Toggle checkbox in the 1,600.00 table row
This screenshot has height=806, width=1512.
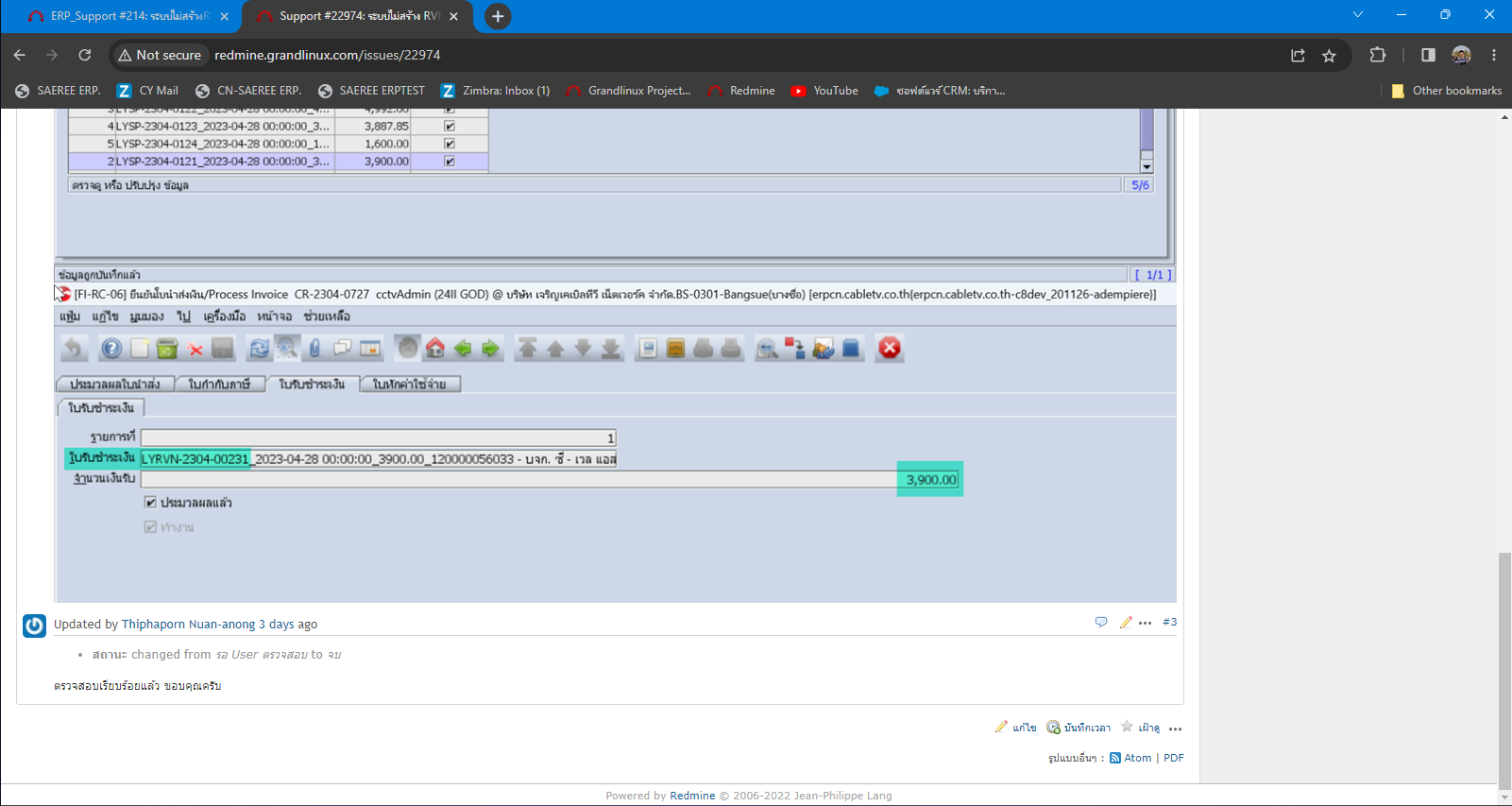click(450, 144)
